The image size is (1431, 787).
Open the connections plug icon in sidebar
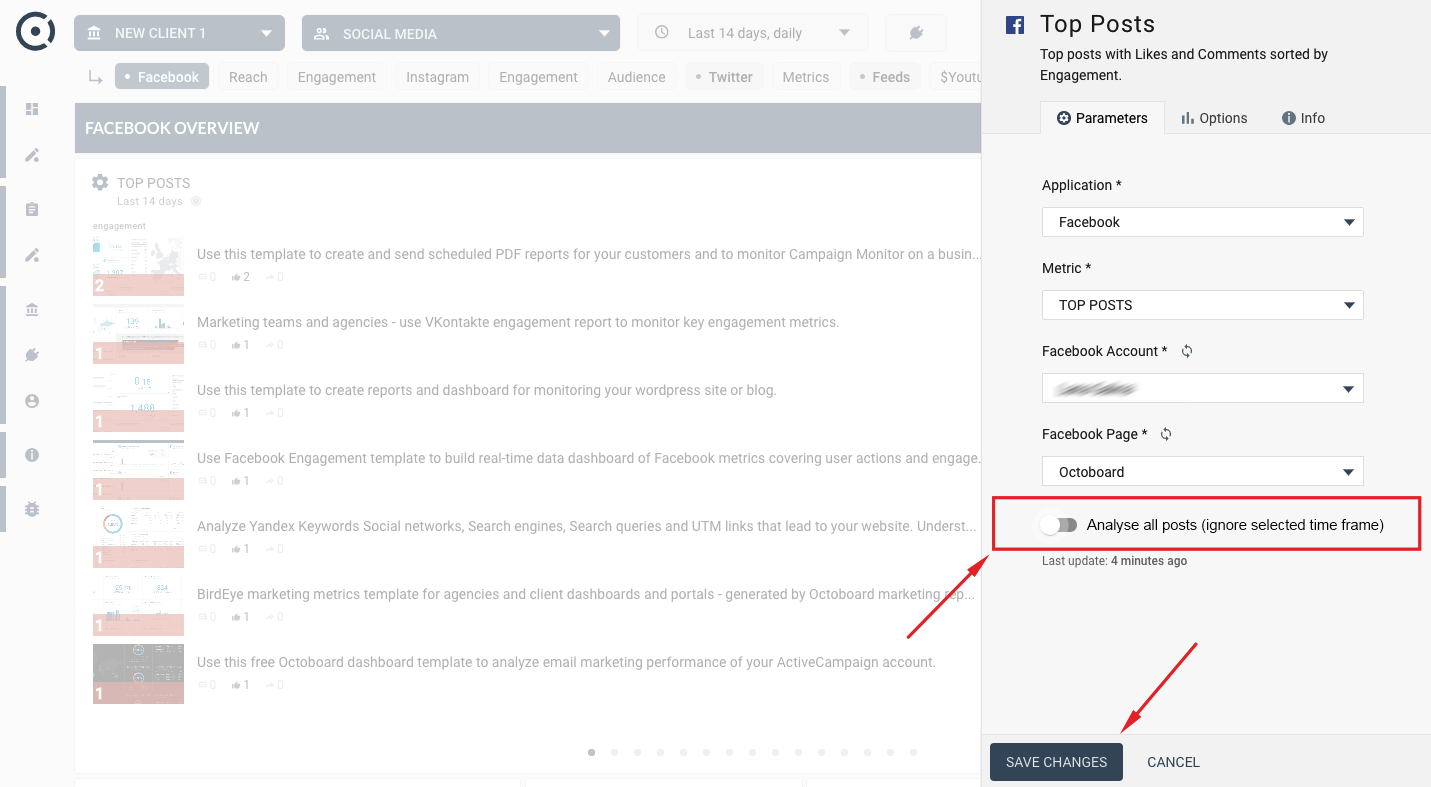tap(32, 355)
